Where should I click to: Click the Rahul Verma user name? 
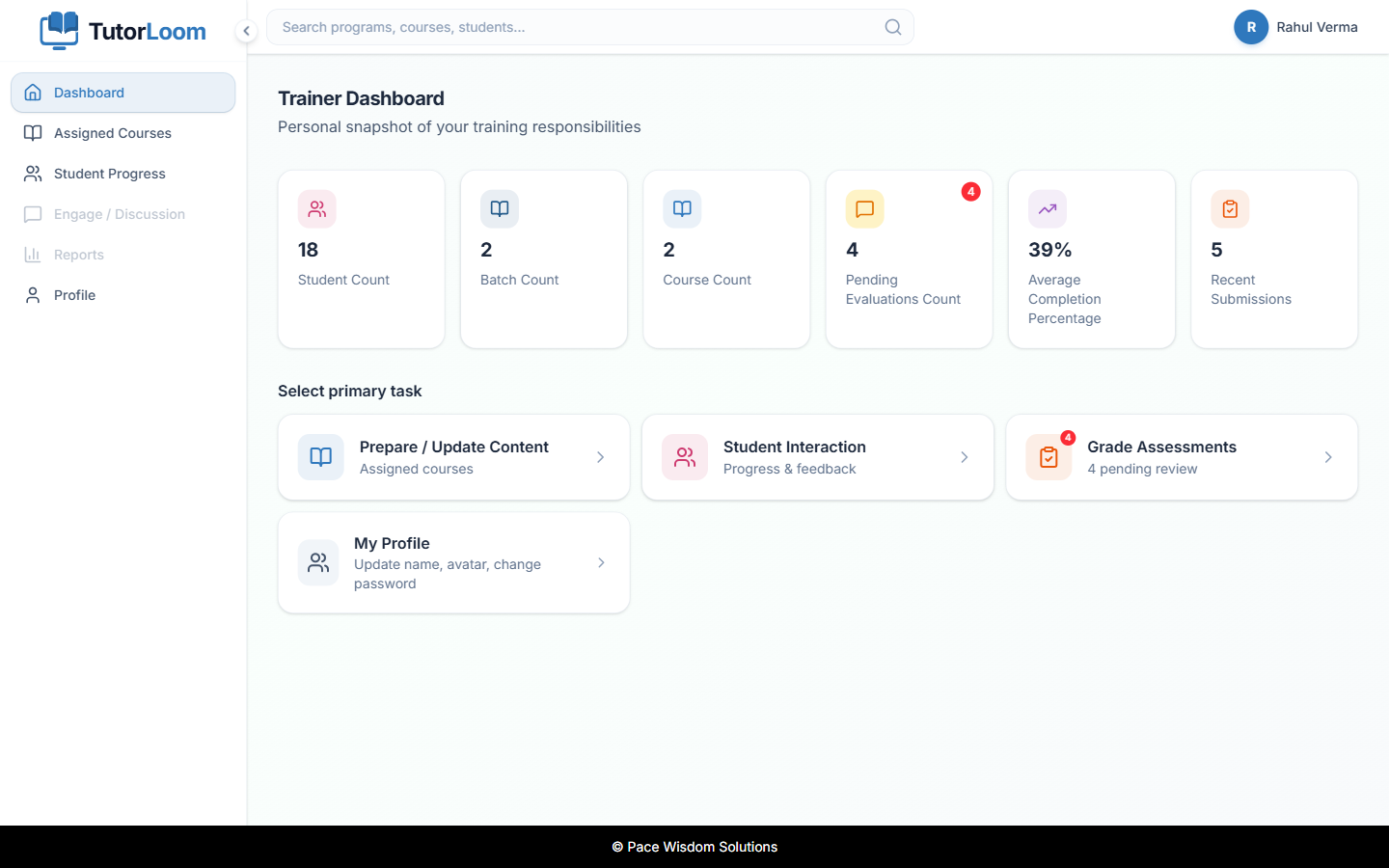click(x=1317, y=27)
